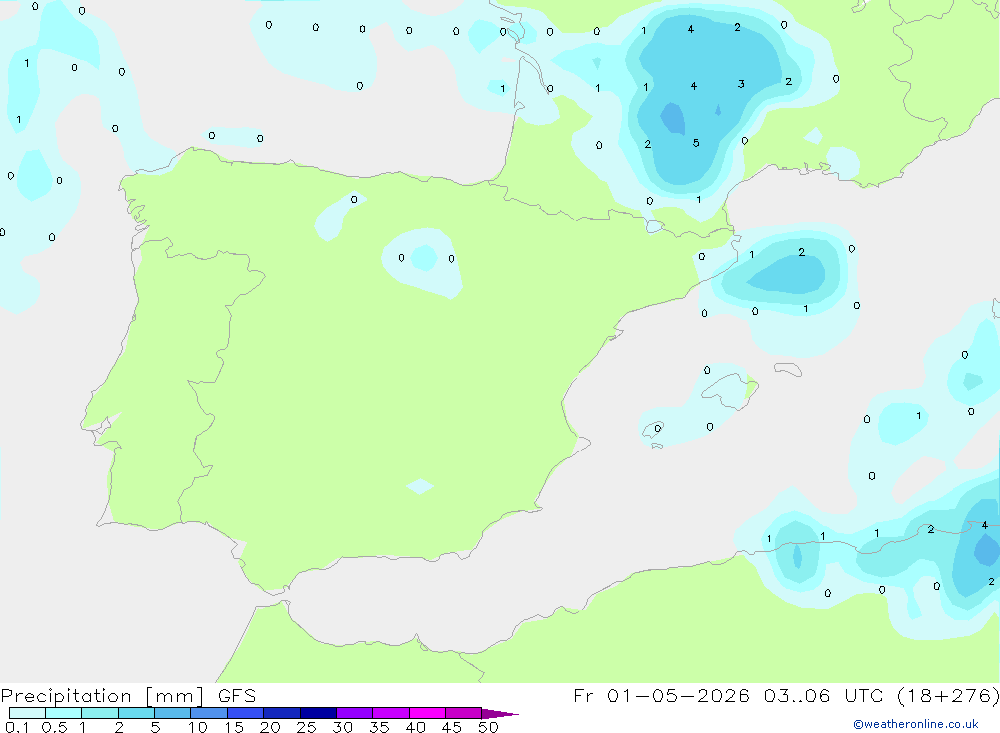The height and width of the screenshot is (733, 1000).
Task: Click the 'Fr 01-05-2026 03..06 UTC (18+276)' timestamp
Action: pos(786,695)
